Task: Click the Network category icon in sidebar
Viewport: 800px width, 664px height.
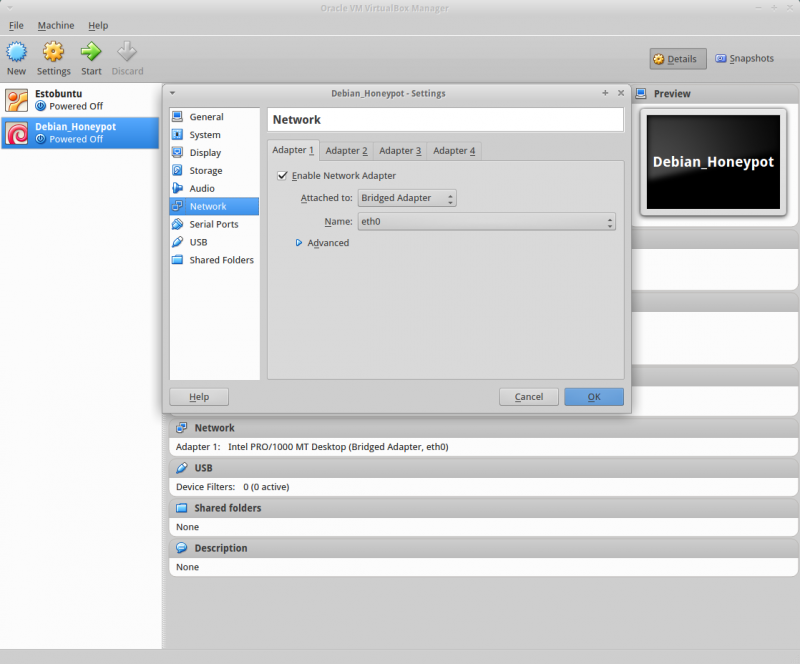Action: point(178,206)
